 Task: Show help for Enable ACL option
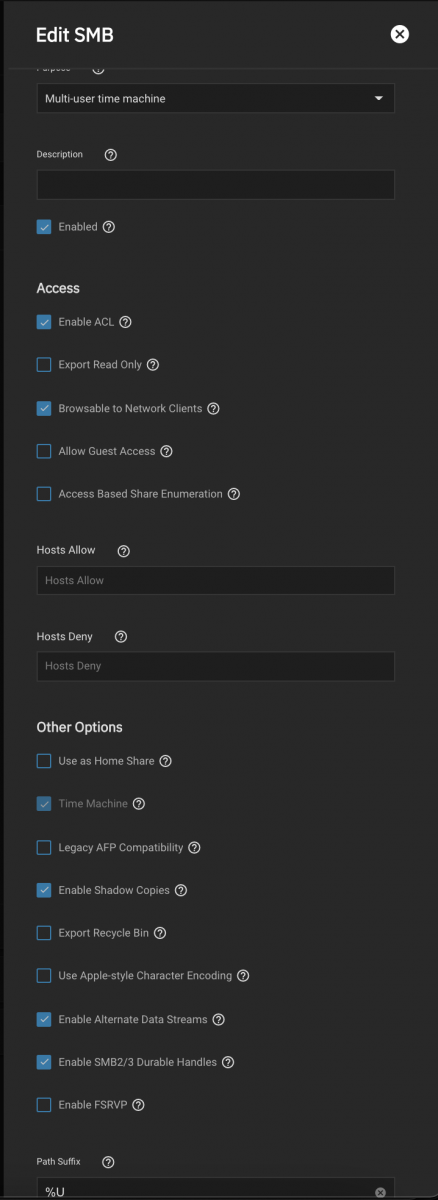125,322
